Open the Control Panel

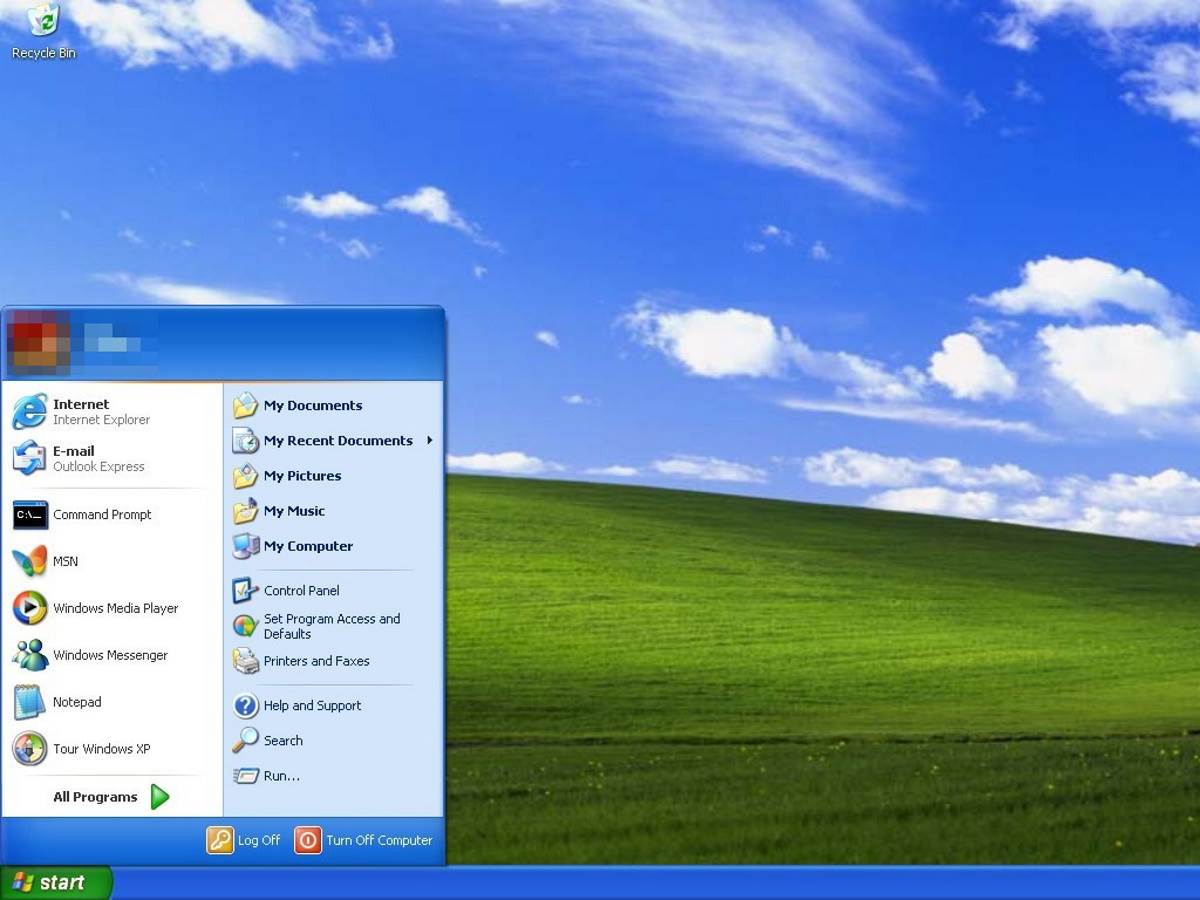coord(301,590)
